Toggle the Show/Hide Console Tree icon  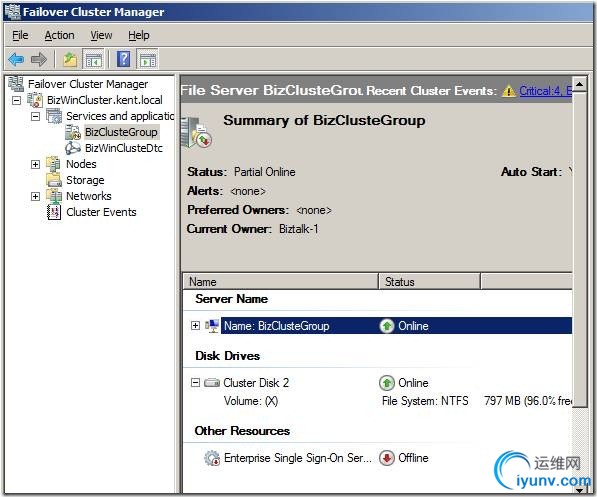click(93, 59)
